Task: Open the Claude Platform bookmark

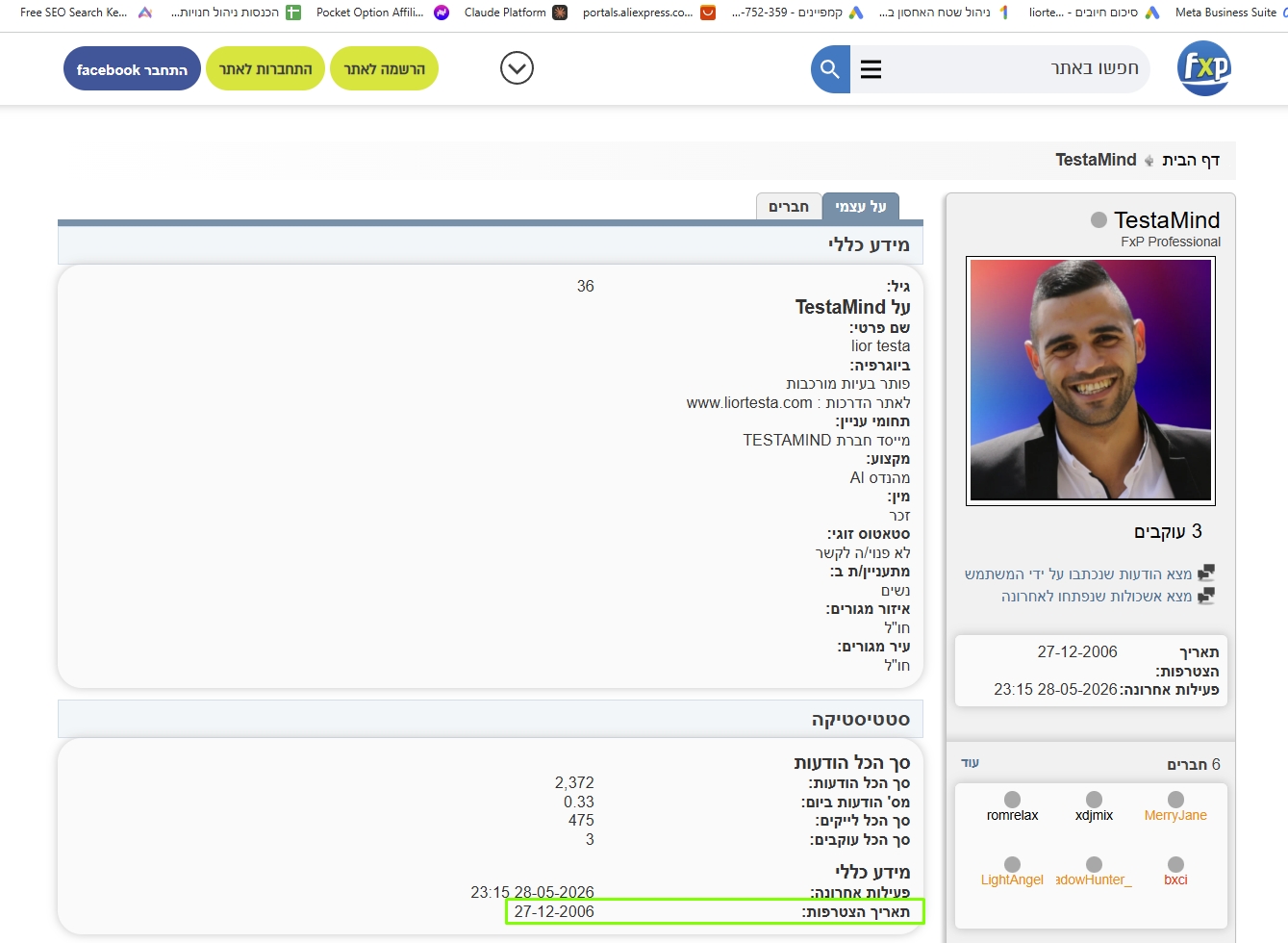Action: click(x=516, y=13)
